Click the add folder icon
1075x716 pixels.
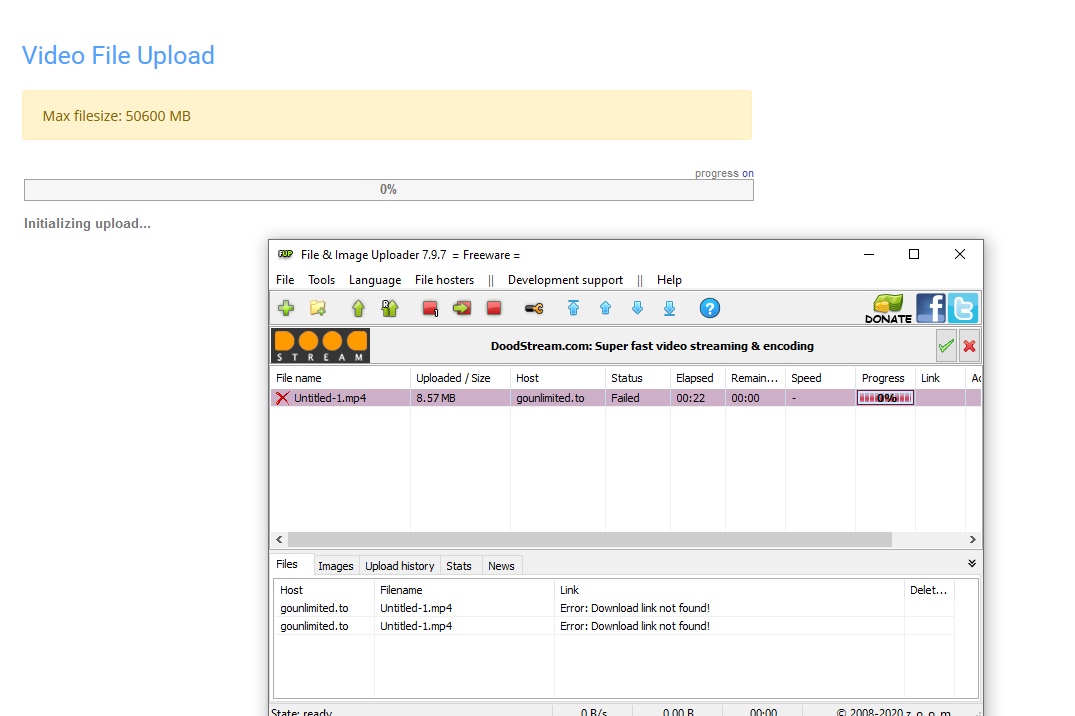[318, 308]
